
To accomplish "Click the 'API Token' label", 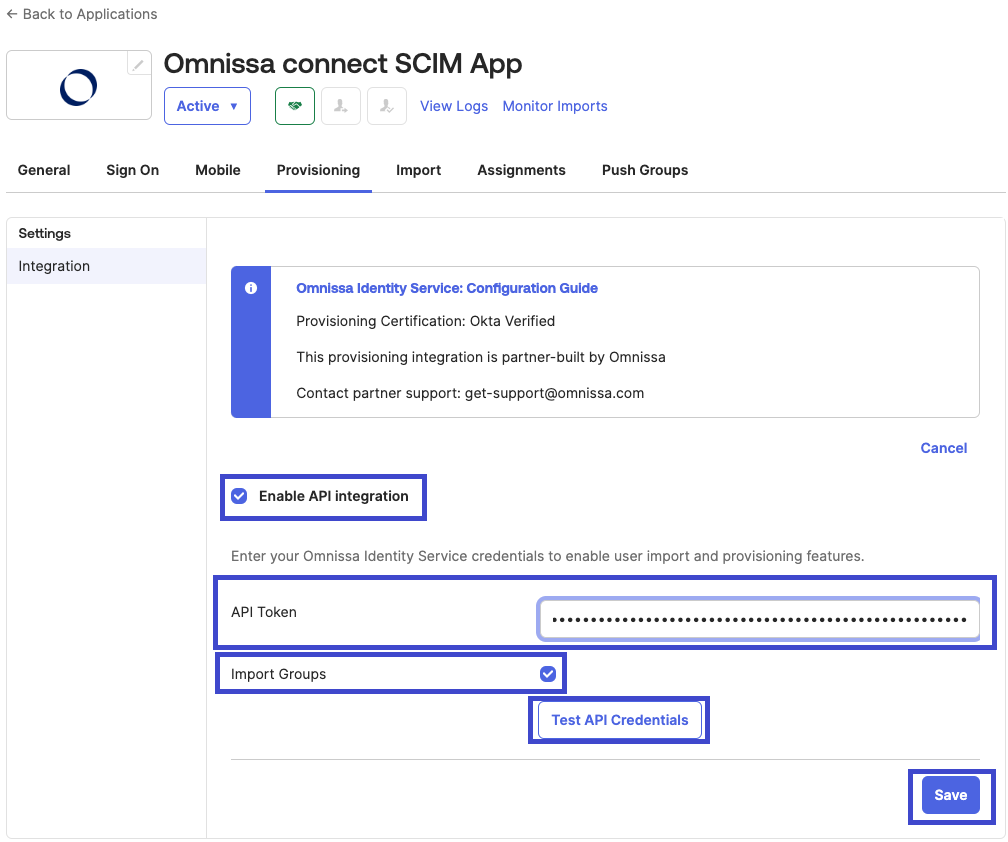I will 264,612.
